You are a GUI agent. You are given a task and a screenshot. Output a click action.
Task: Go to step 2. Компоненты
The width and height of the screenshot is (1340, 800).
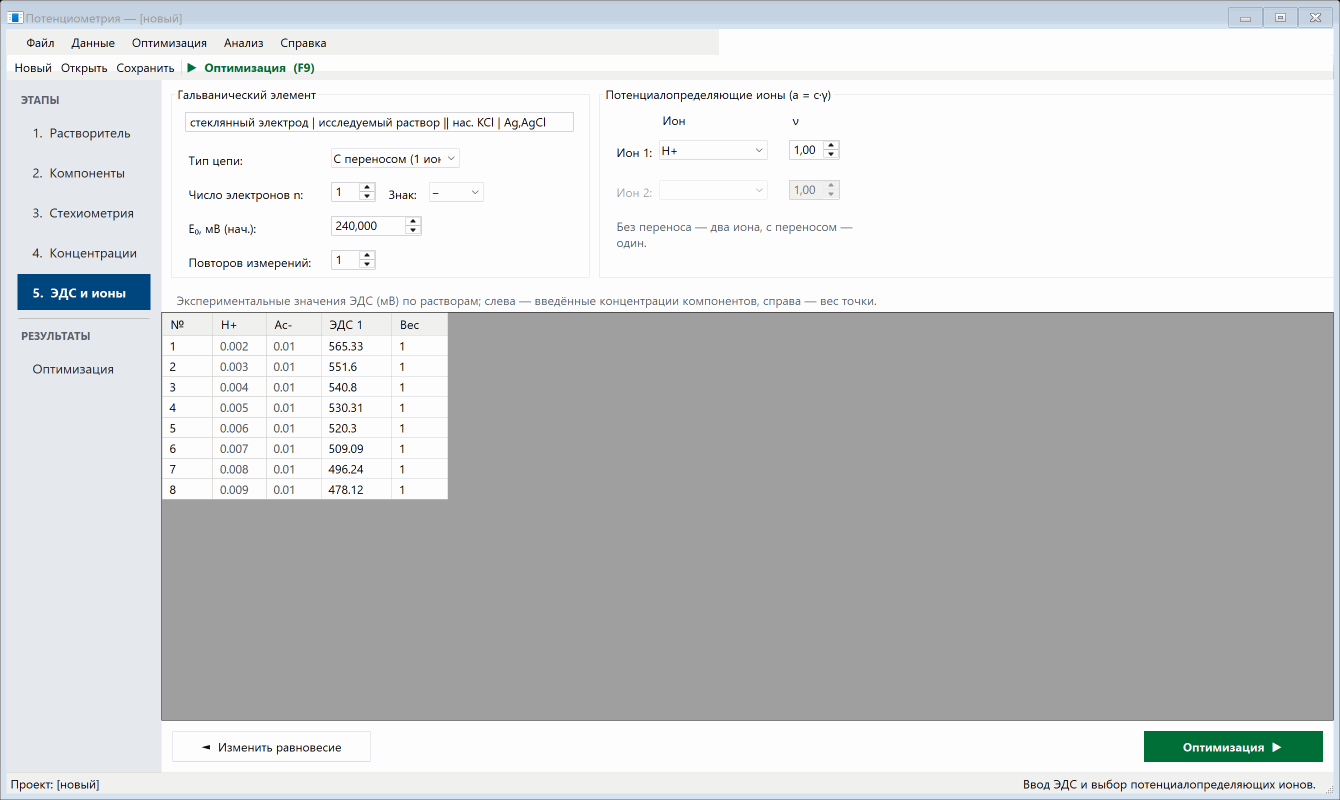84,173
